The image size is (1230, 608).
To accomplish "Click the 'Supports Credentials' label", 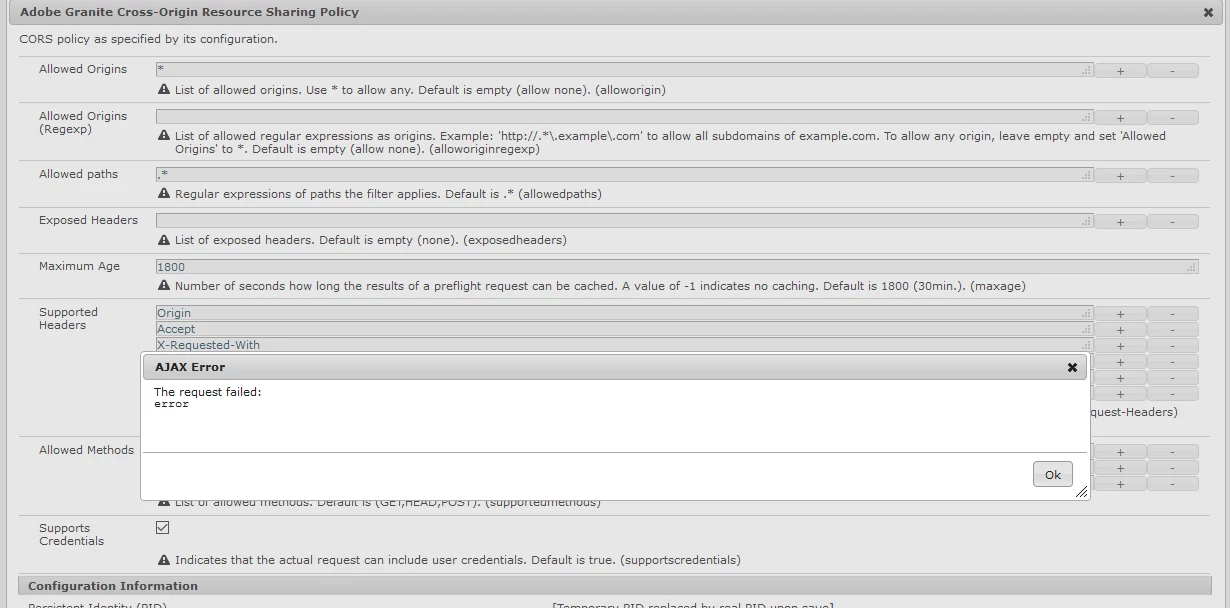I will 71,534.
